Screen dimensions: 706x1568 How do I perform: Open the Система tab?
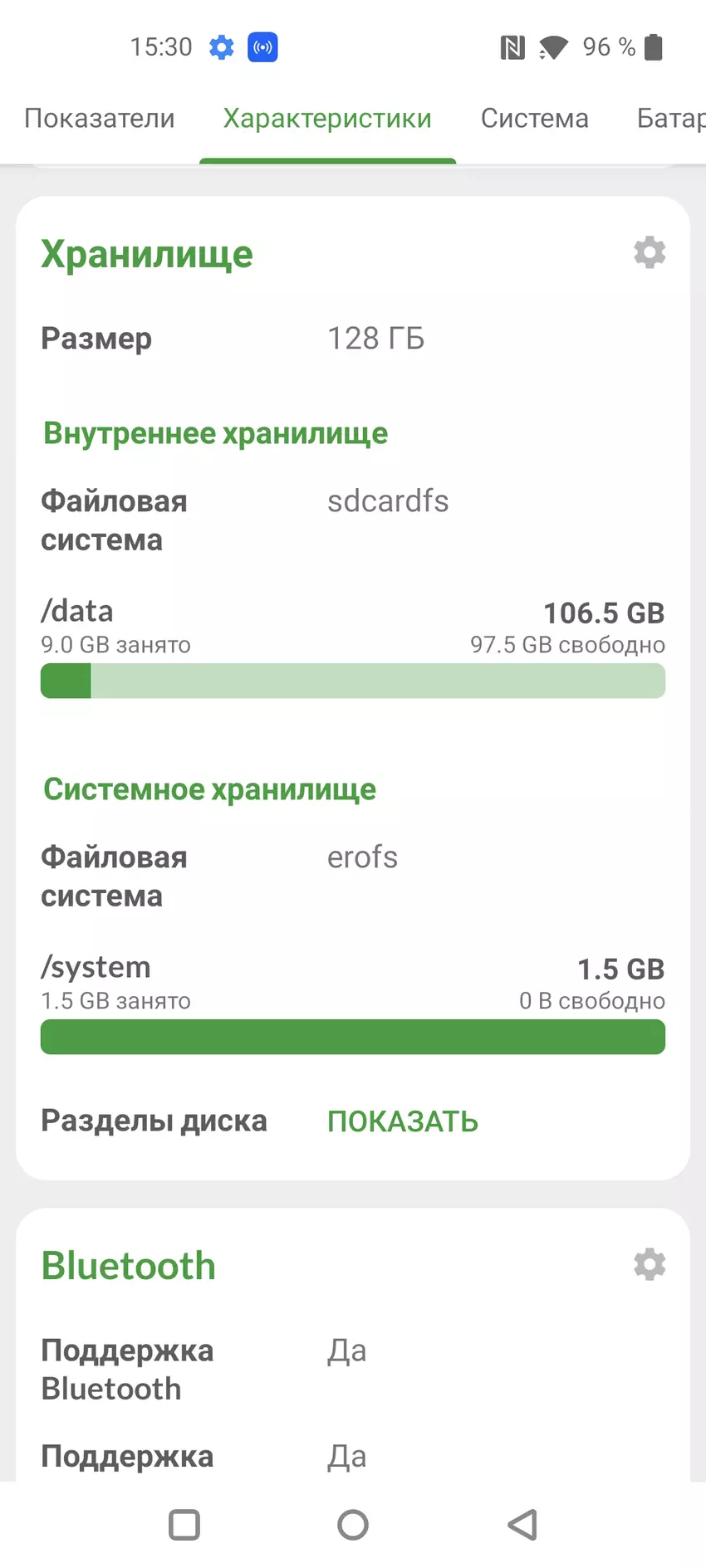(534, 119)
